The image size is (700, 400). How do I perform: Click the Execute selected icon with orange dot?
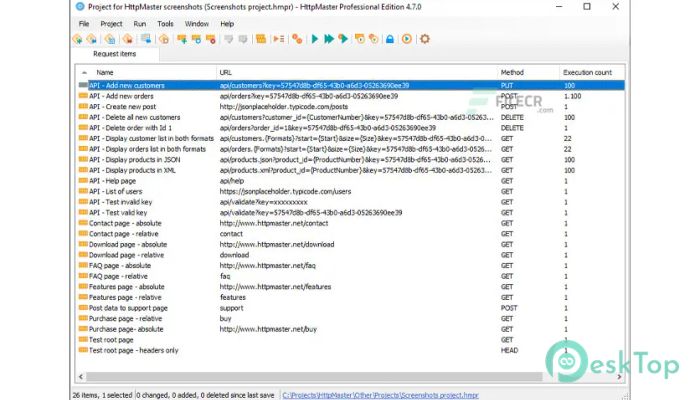click(x=343, y=39)
